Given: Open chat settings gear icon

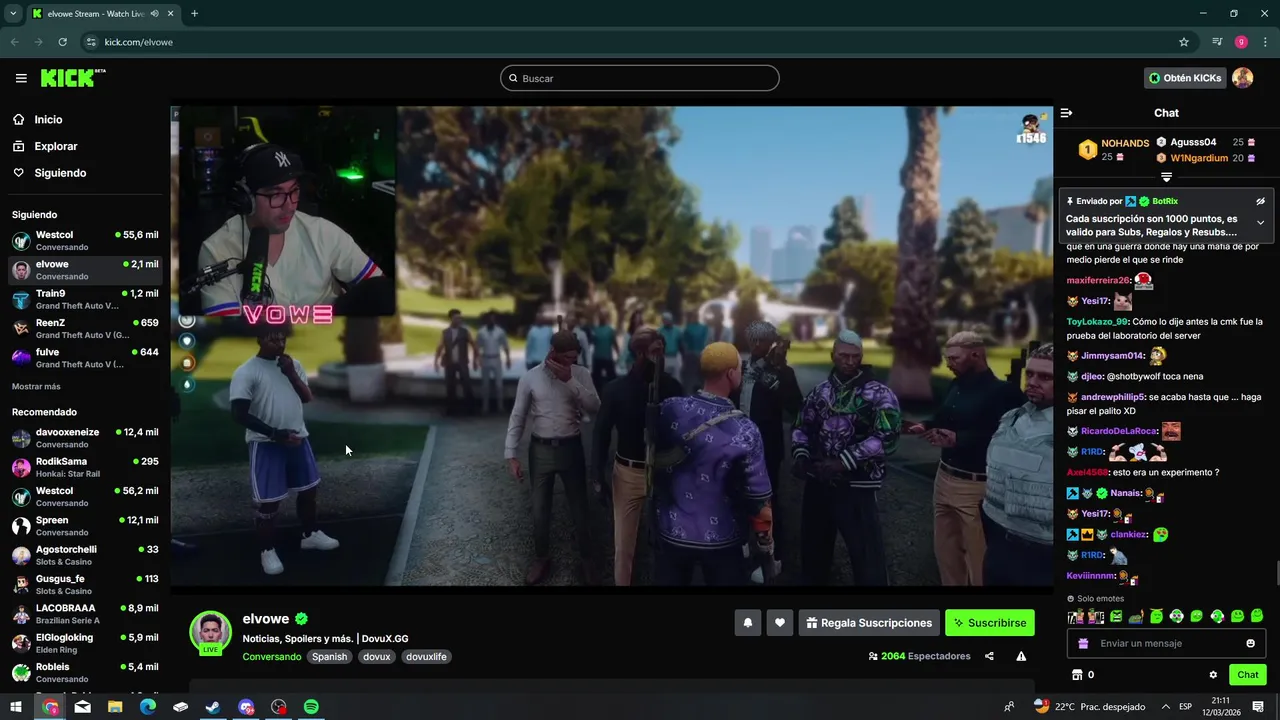Looking at the screenshot, I should click(1213, 675).
